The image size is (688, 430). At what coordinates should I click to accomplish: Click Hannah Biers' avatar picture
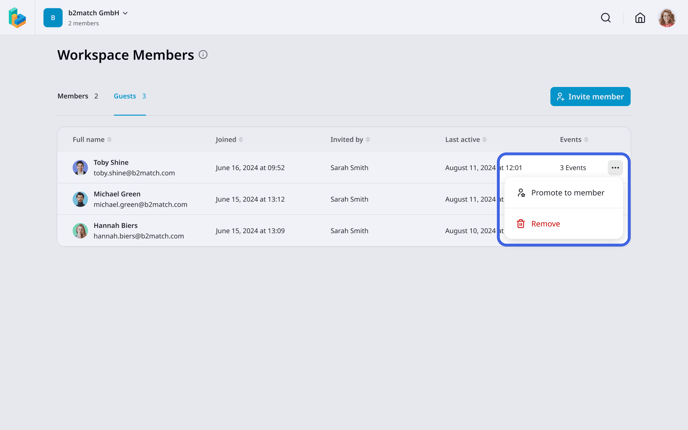coord(80,231)
